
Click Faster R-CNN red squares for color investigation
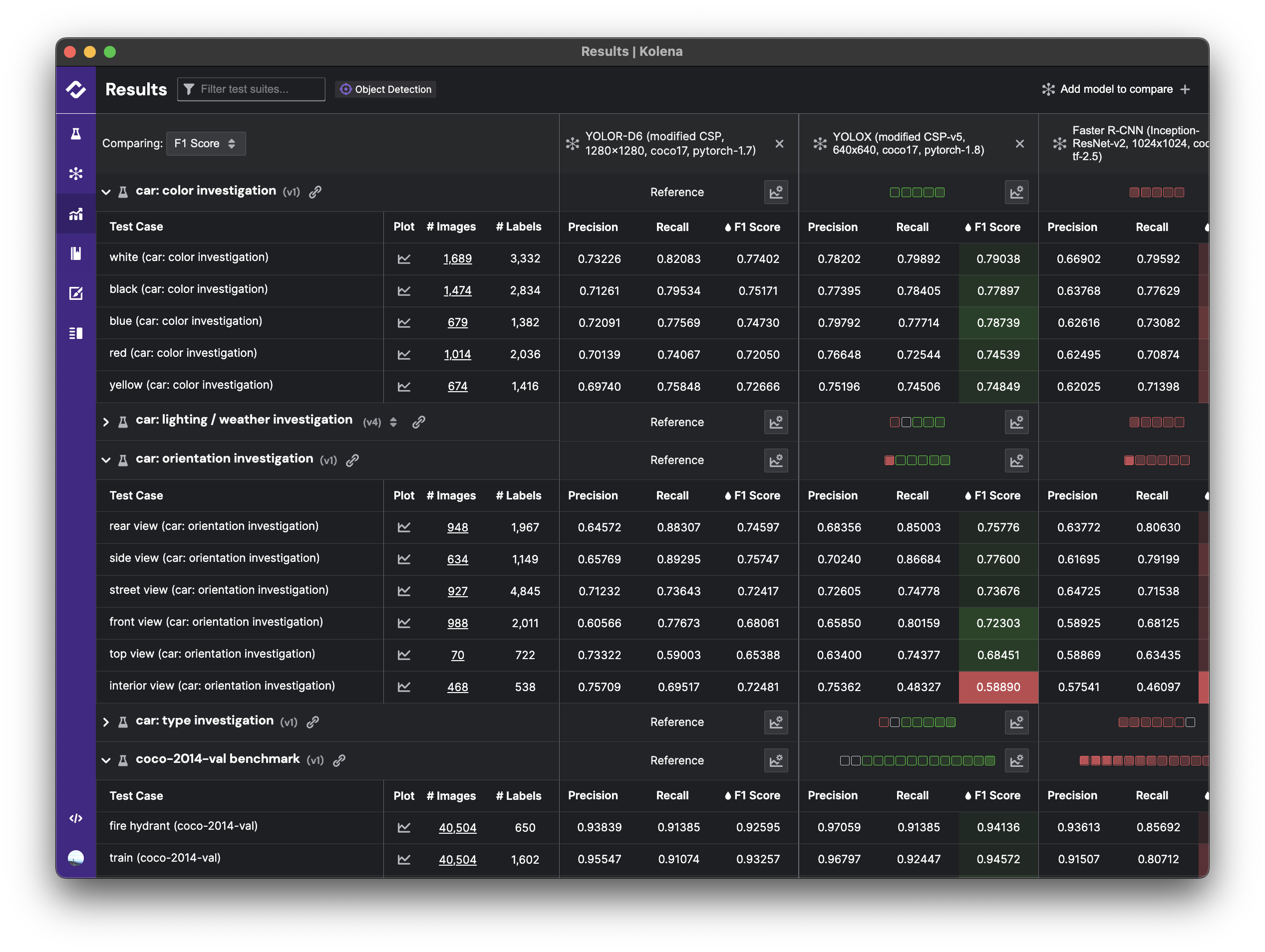click(x=1156, y=193)
